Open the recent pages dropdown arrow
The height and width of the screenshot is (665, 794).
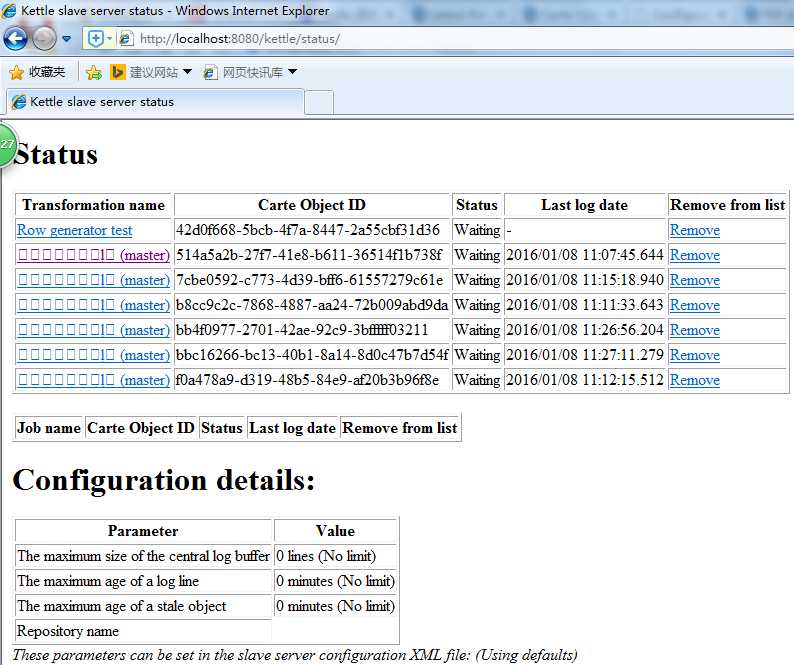(66, 38)
